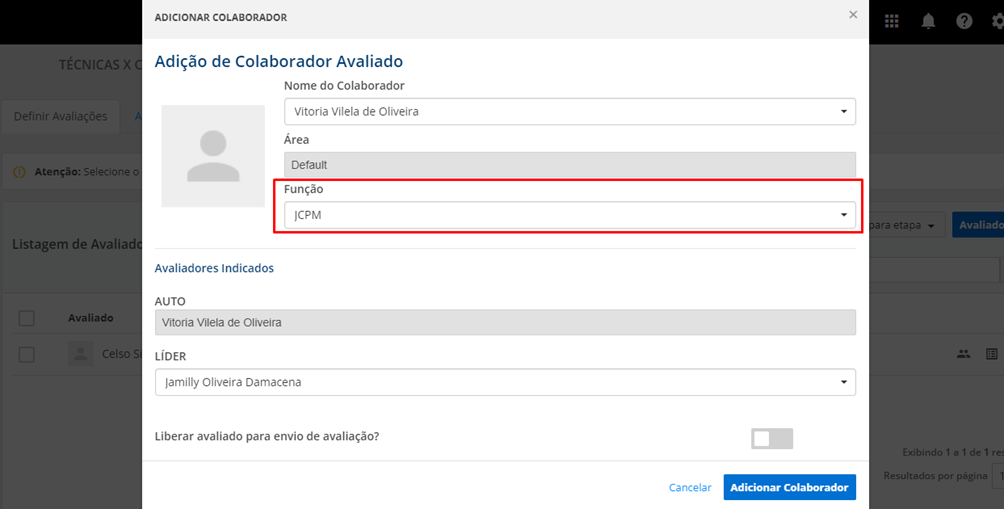Click the AUTO field with Vitoria Vilela de Oliveira
This screenshot has width=1004, height=509.
click(505, 322)
